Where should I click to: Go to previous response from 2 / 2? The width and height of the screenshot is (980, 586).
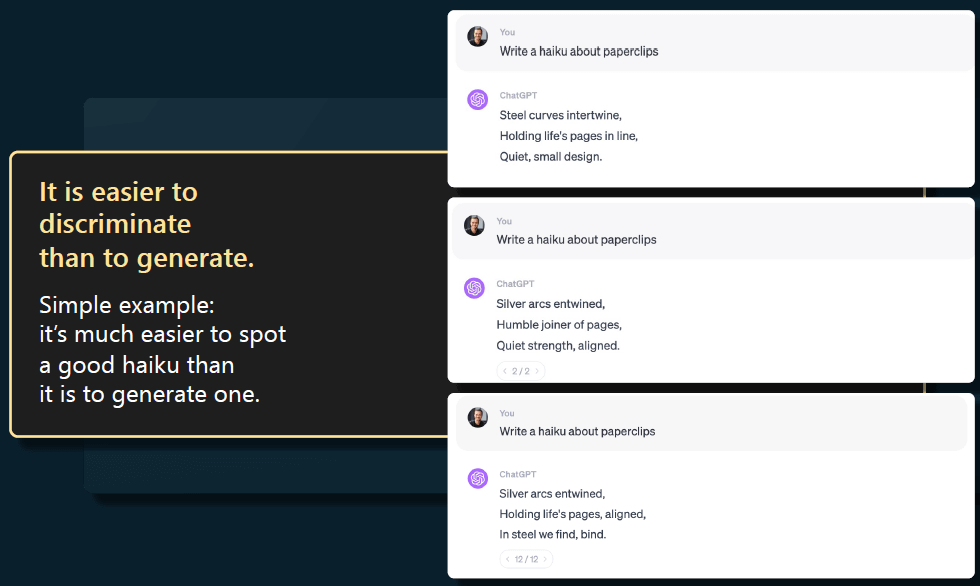[505, 371]
